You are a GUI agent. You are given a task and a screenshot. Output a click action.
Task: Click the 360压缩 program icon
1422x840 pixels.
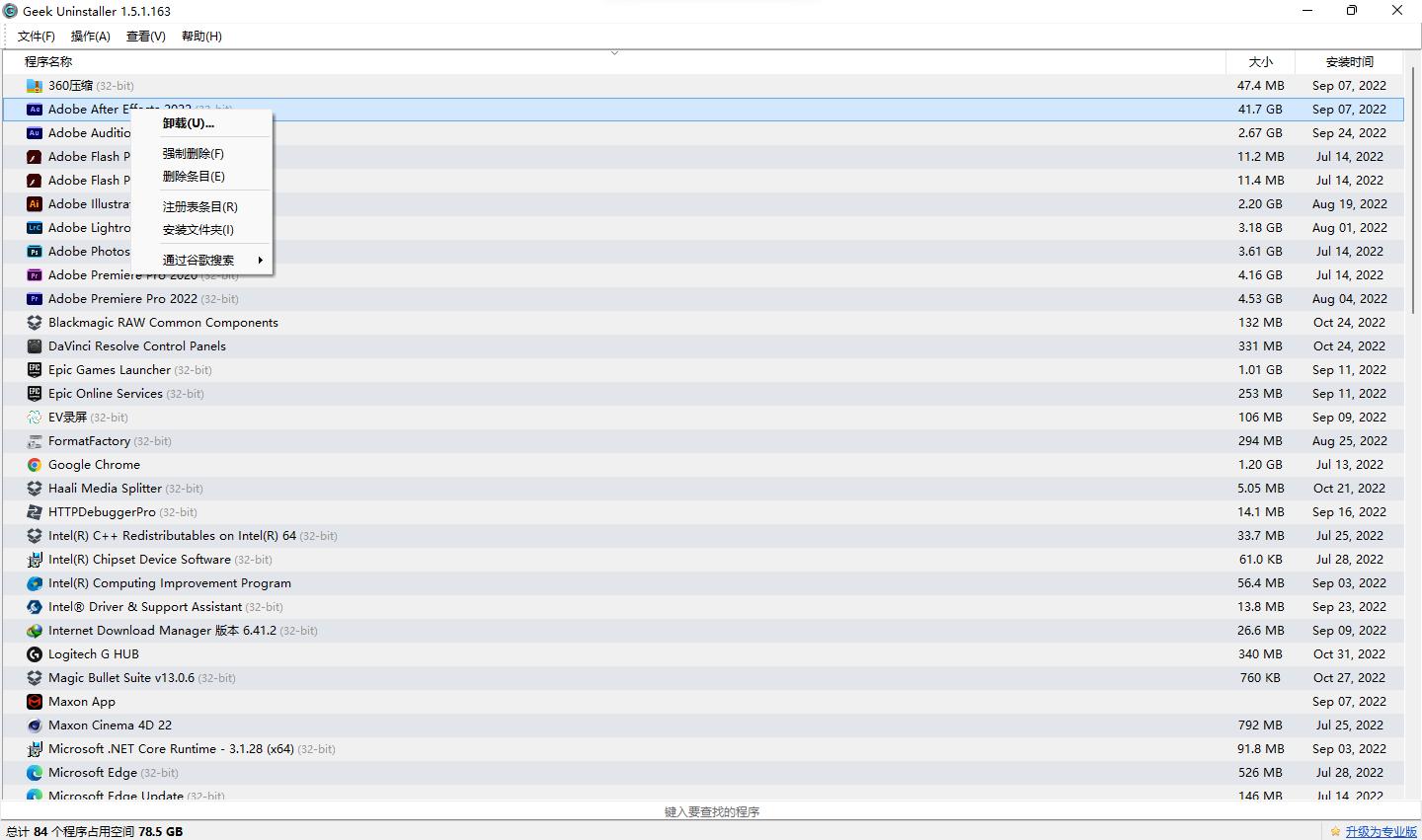coord(35,86)
